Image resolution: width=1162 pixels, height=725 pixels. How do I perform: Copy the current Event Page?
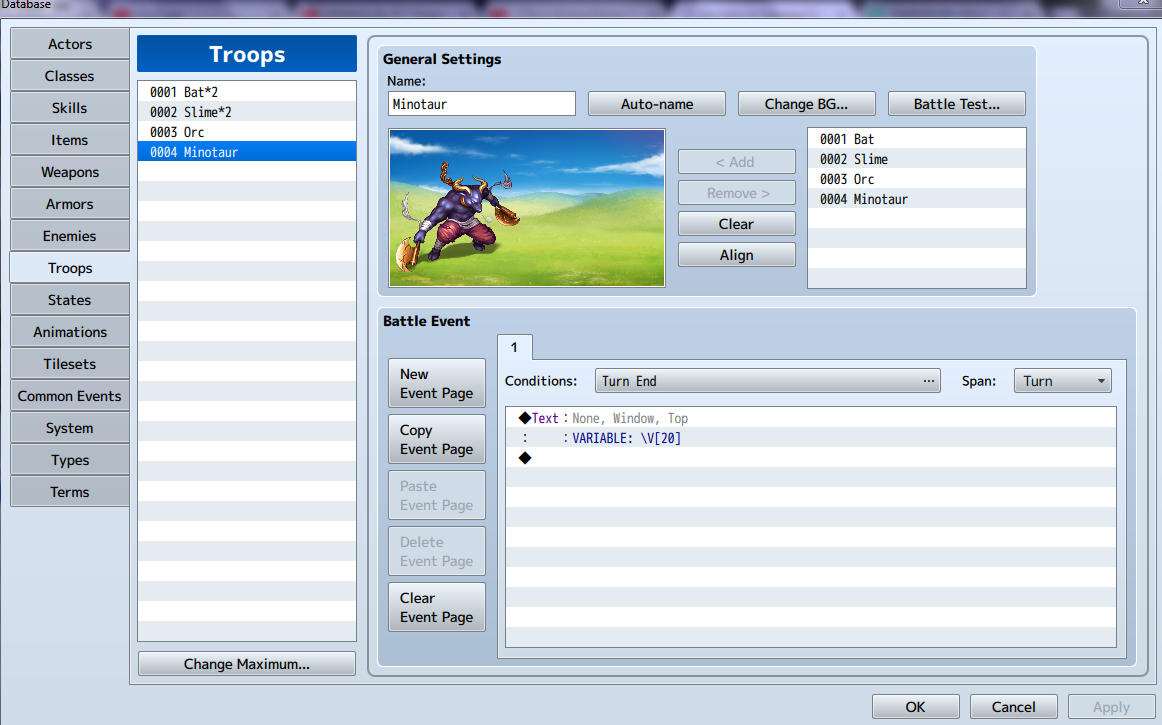tap(436, 438)
